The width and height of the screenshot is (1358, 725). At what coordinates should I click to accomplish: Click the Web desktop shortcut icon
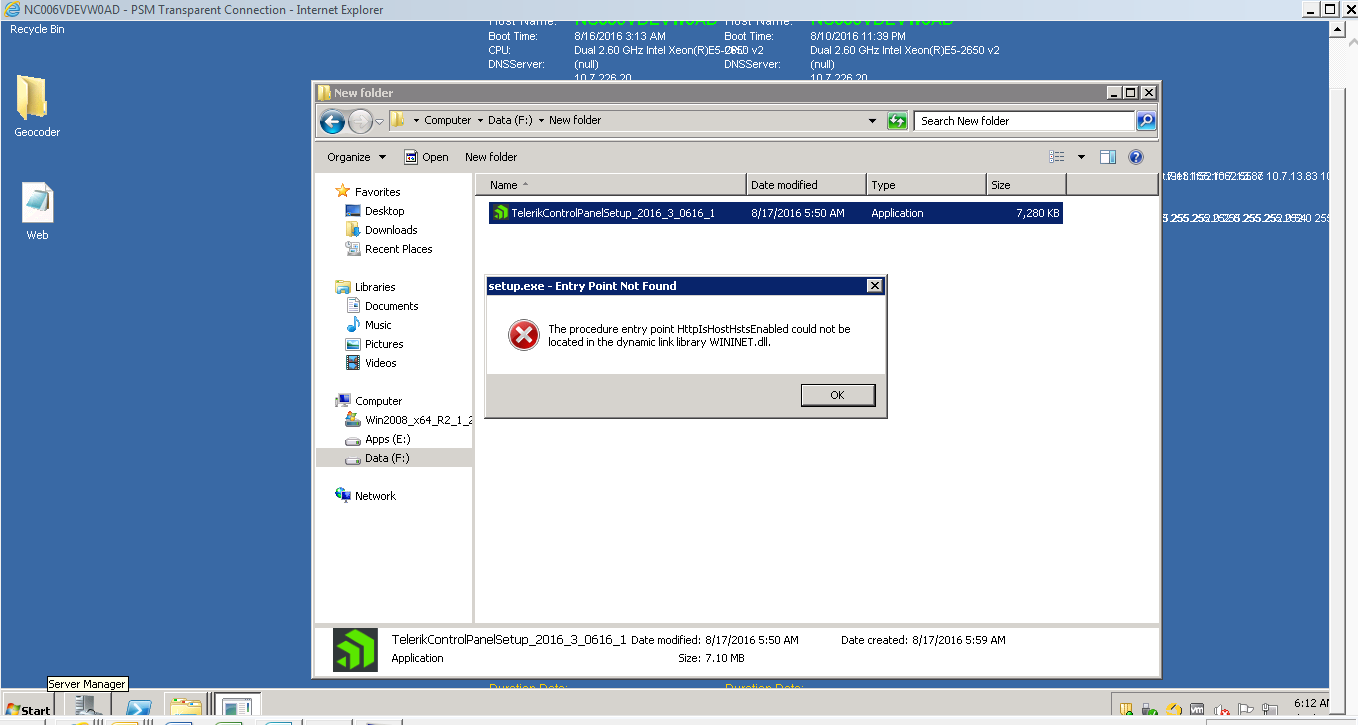37,204
